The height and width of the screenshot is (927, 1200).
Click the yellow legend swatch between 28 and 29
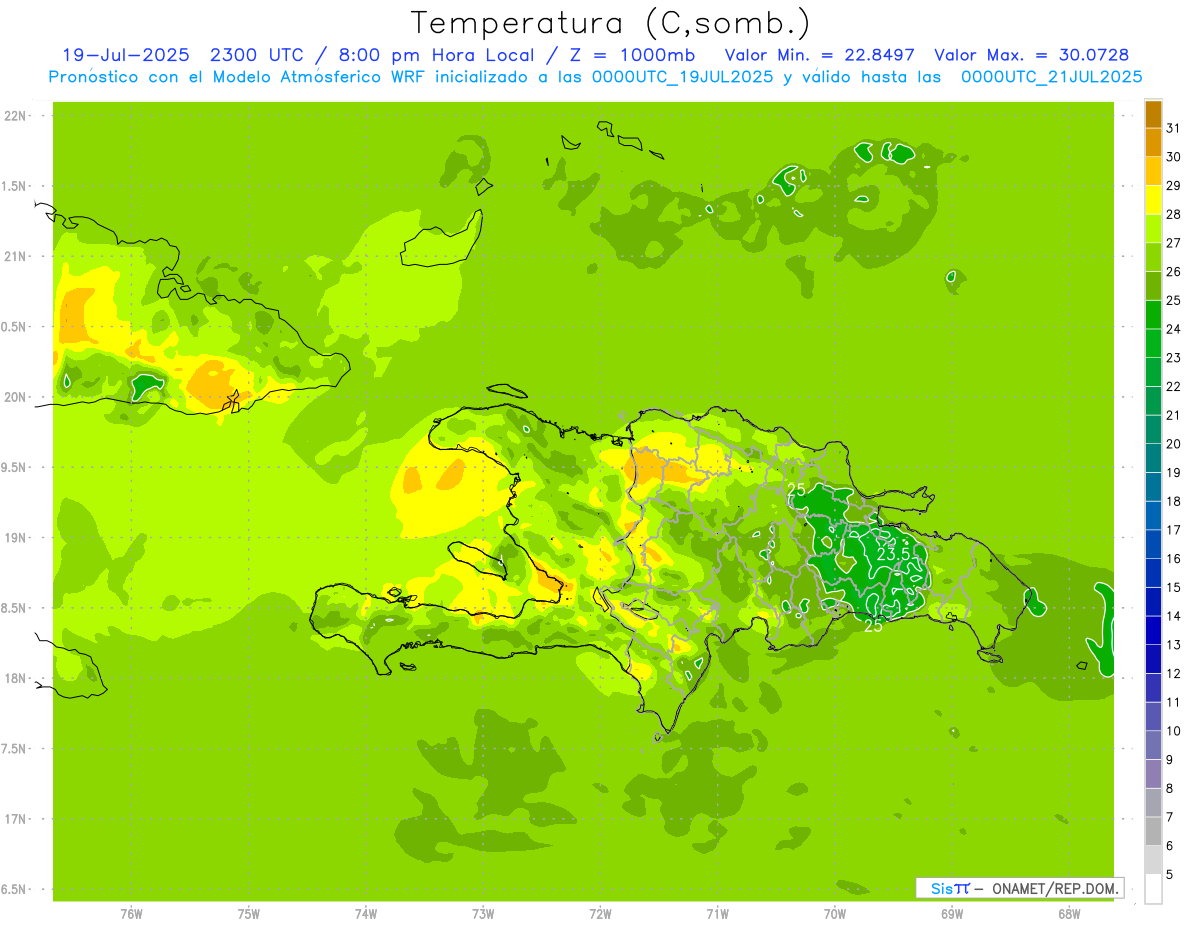tap(1153, 200)
